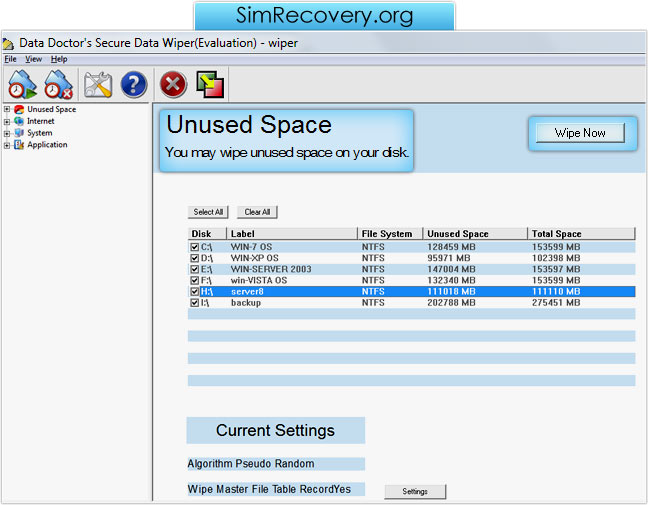Open the settings tools toolbar icon
Image resolution: width=648 pixels, height=505 pixels.
[x=98, y=85]
